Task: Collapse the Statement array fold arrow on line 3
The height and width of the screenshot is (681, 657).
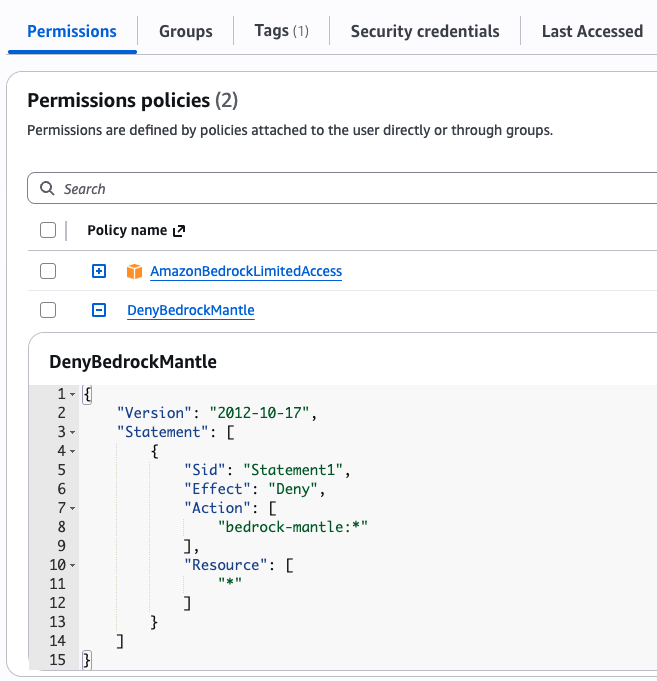Action: [73, 433]
